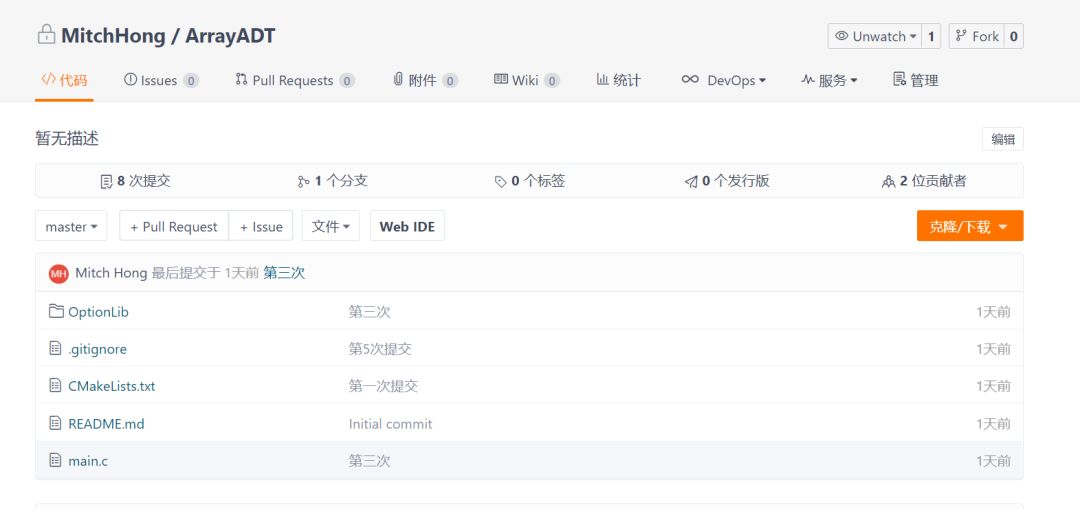
Task: Click the branch icon beside 1 个分支
Action: (x=304, y=182)
